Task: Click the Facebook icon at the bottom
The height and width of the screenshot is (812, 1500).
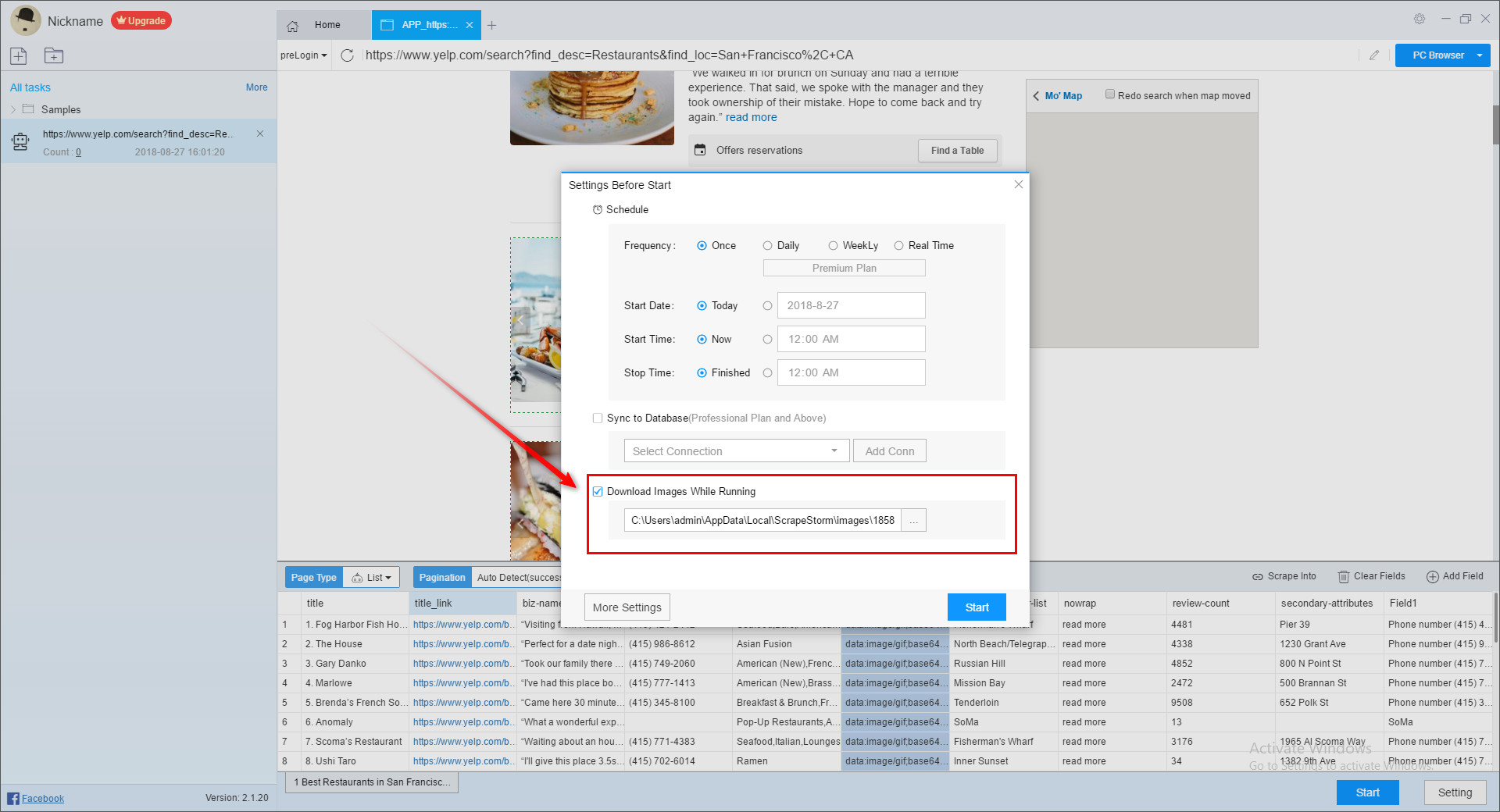Action: [12, 798]
